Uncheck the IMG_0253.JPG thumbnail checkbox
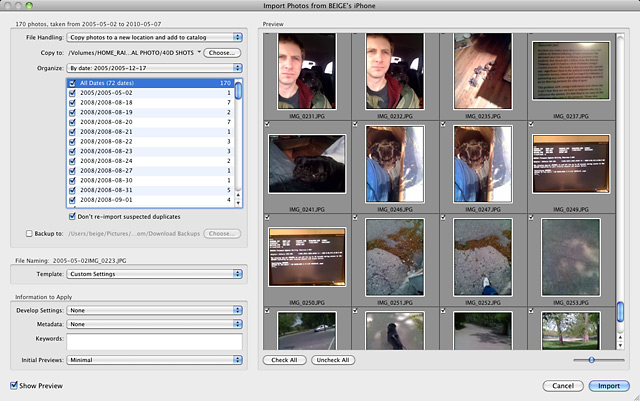Image resolution: width=640 pixels, height=401 pixels. point(531,217)
